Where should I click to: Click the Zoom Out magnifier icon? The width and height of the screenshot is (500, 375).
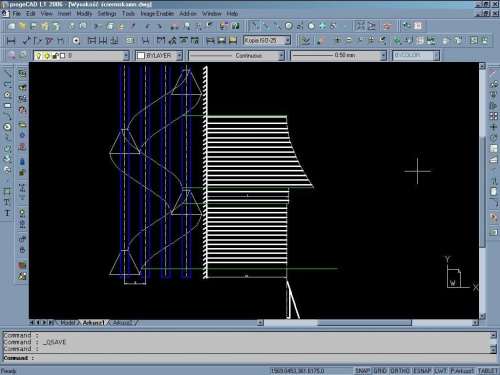[348, 41]
